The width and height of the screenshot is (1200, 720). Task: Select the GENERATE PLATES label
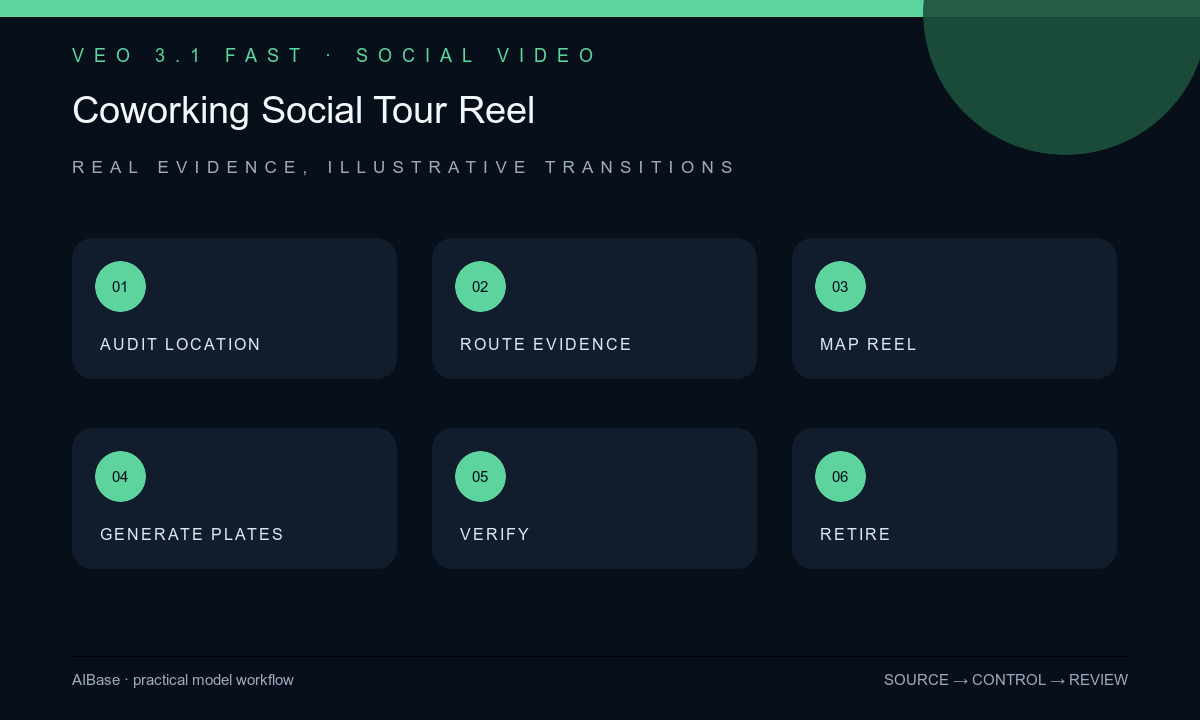[192, 534]
